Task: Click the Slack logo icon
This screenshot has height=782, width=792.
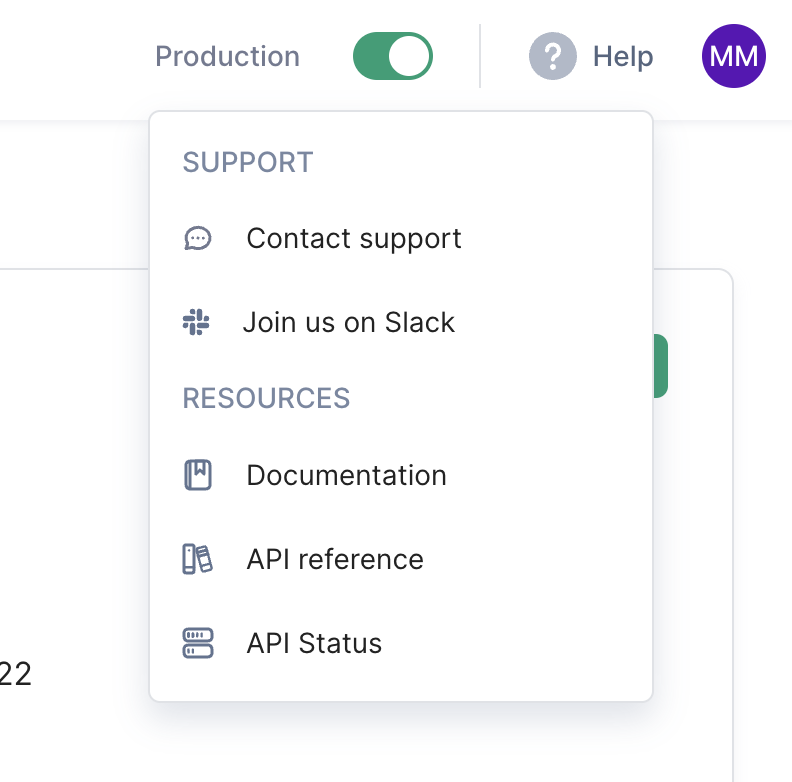Action: (196, 322)
